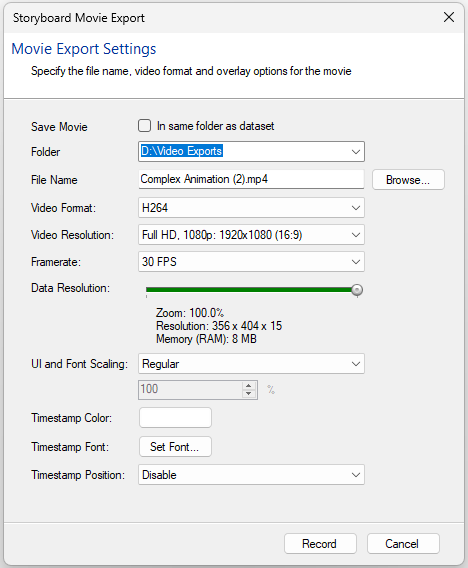This screenshot has height=568, width=468.
Task: Click the highlighted D:\Video Exports folder text
Action: pos(181,151)
